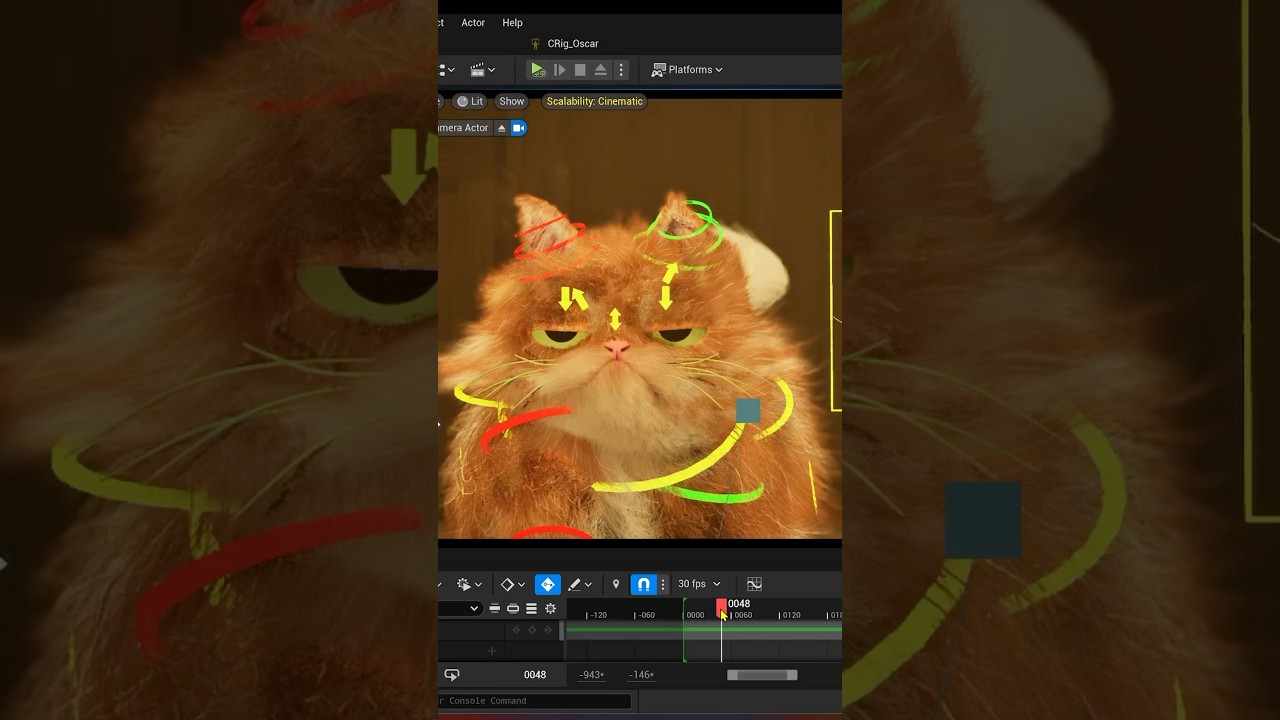Click the 0120 timeline tick label
The width and height of the screenshot is (1280, 720).
[791, 615]
